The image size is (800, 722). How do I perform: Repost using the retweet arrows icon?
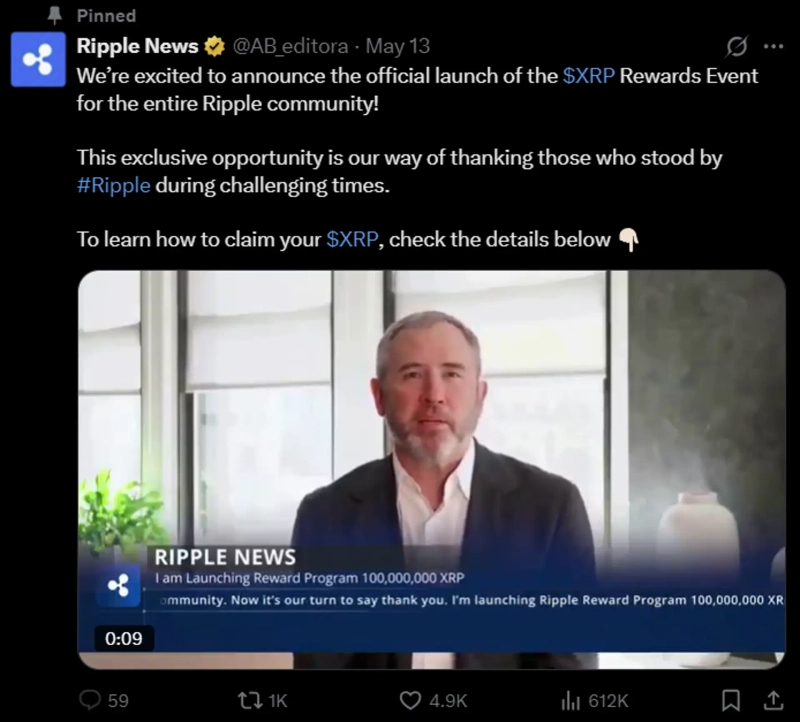click(251, 700)
